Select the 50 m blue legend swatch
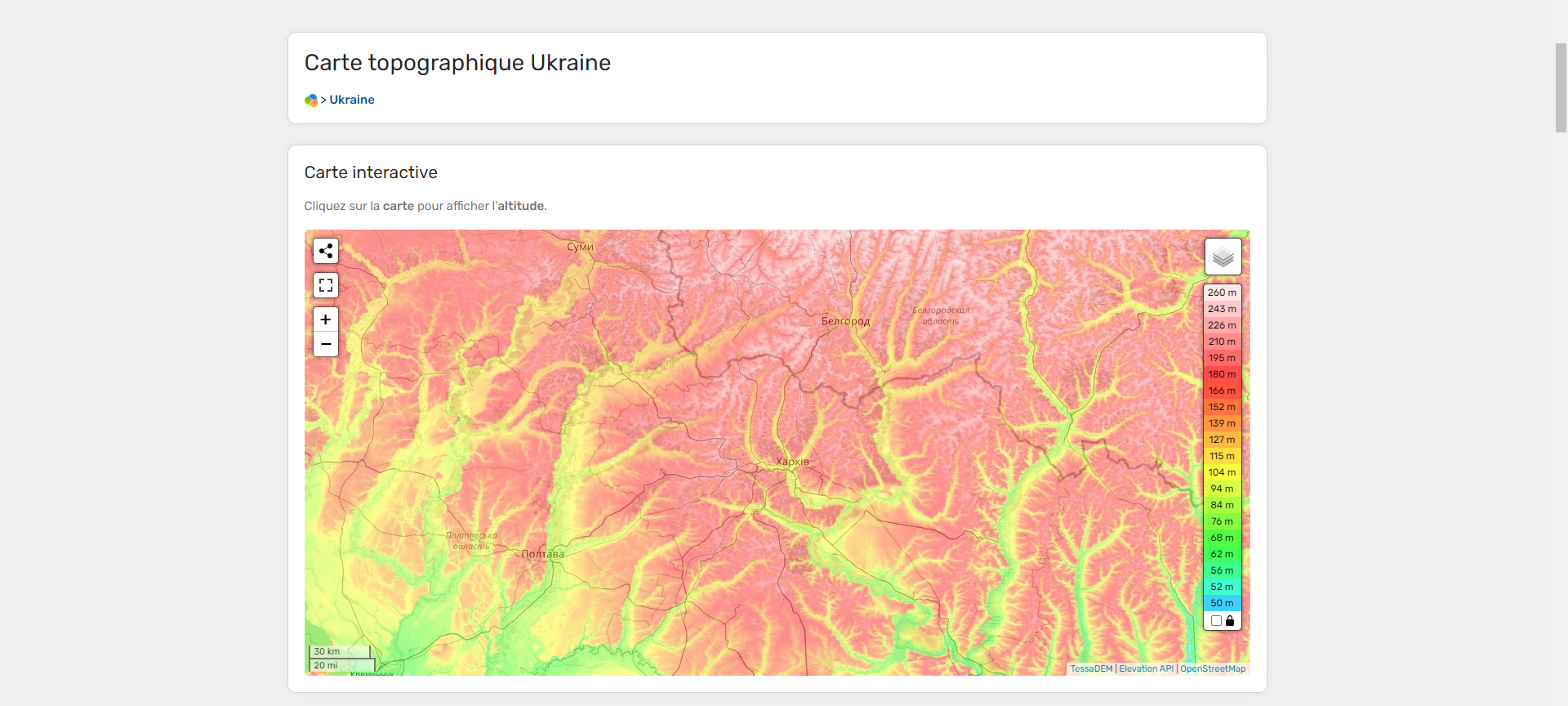Screen dimensions: 1568x706 point(1222,603)
